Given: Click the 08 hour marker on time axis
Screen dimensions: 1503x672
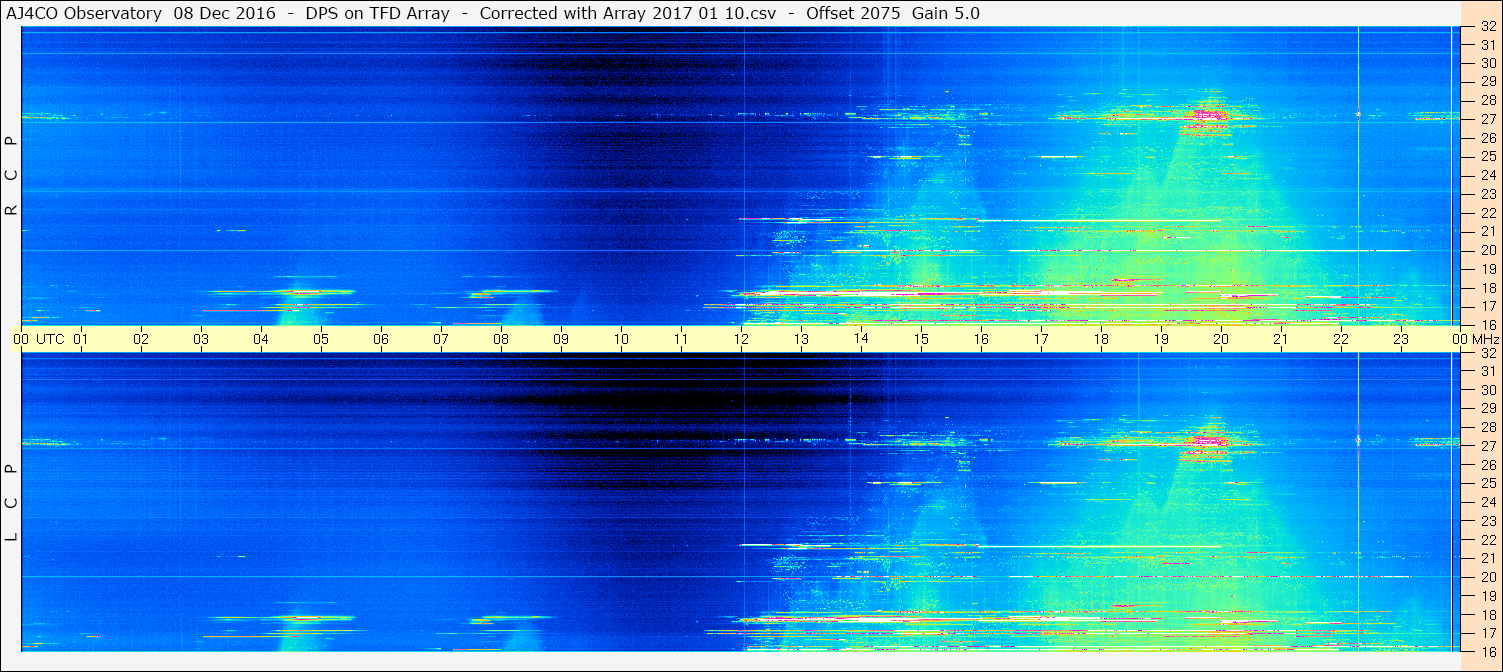Looking at the screenshot, I should (x=501, y=339).
